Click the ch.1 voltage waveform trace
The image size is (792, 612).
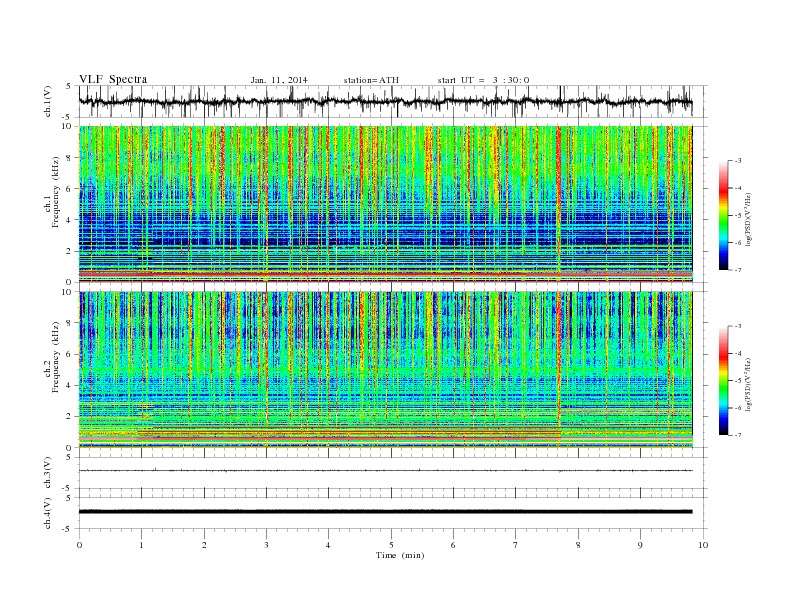(385, 101)
